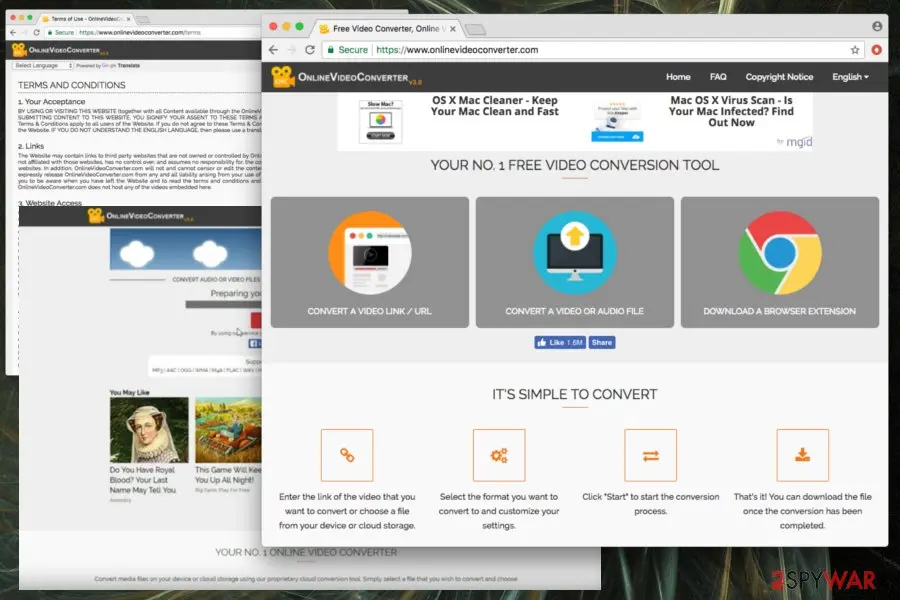The height and width of the screenshot is (600, 900).
Task: Click the '1. Your Acceptance' section heading
Action: click(52, 102)
